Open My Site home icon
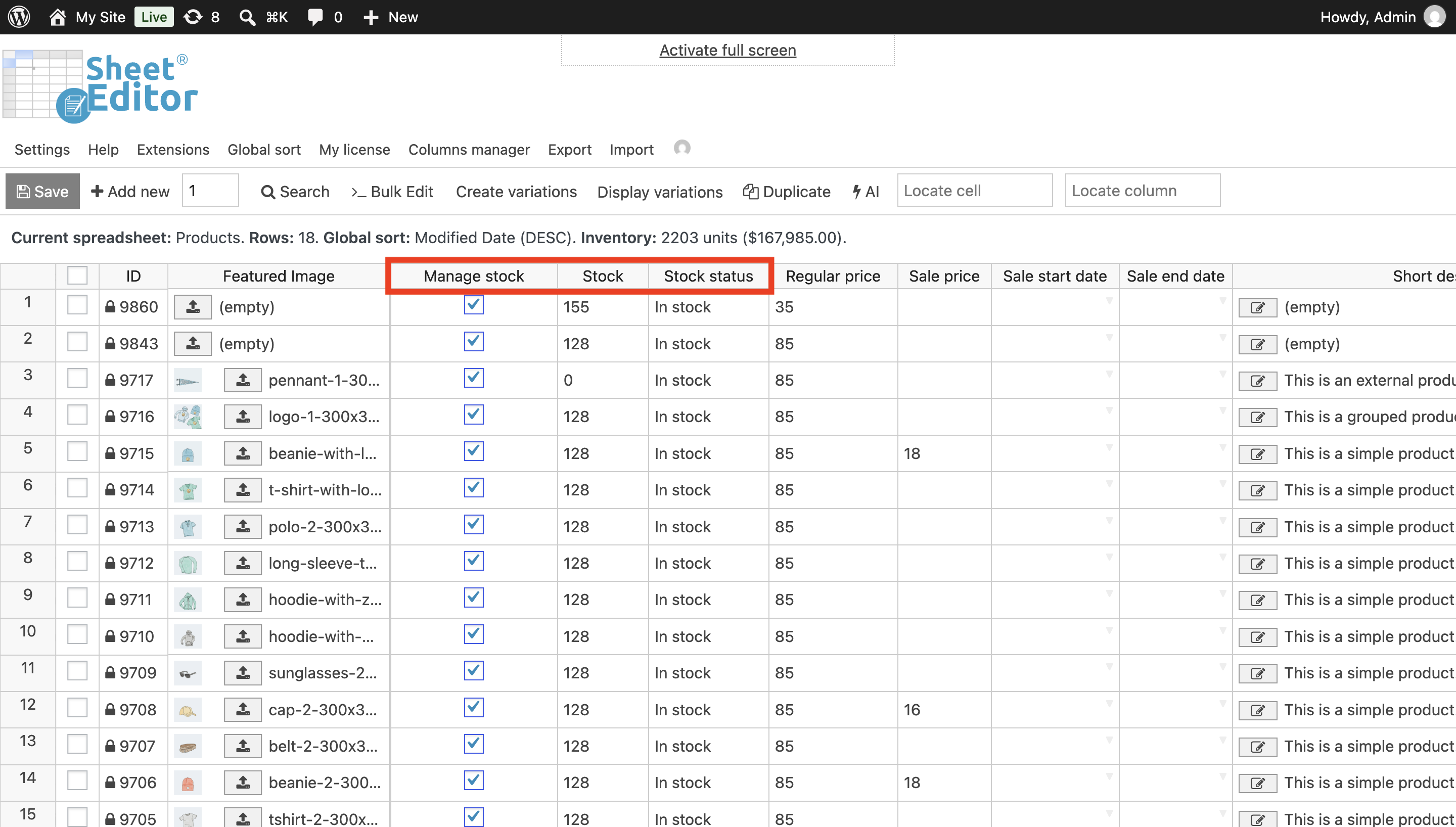Viewport: 1456px width, 827px height. [57, 17]
